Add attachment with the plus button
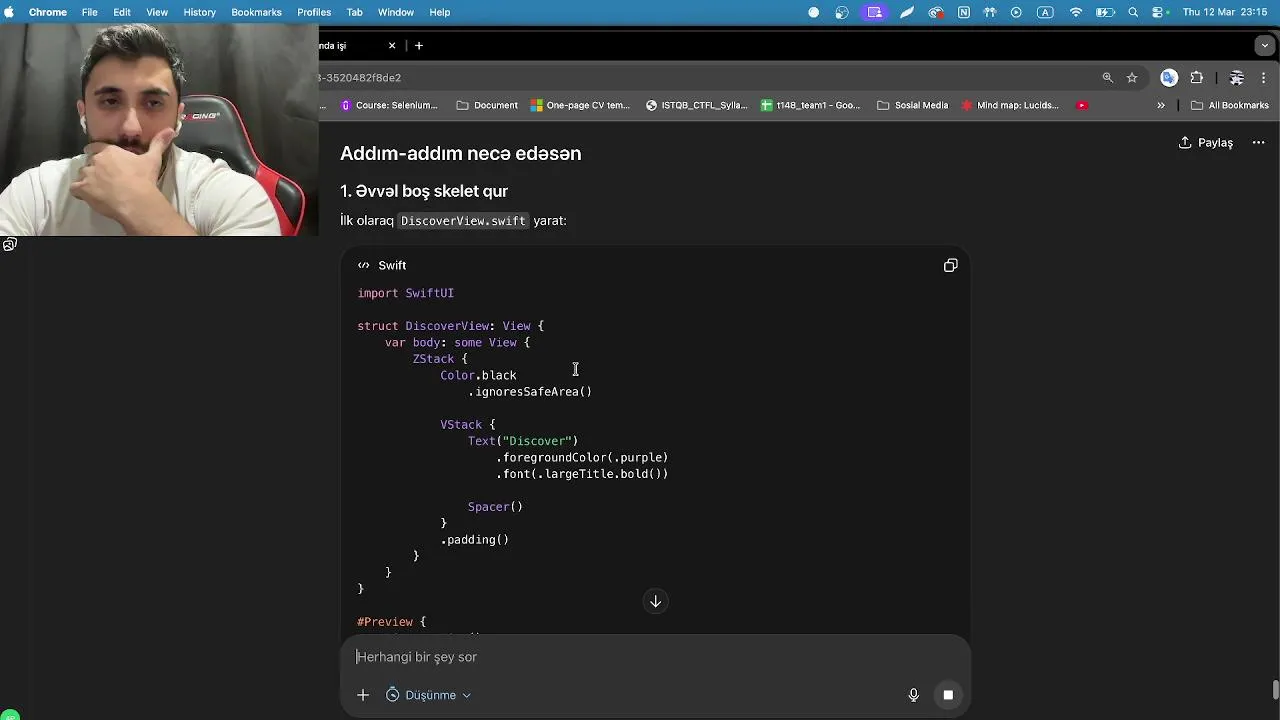 pyautogui.click(x=363, y=695)
